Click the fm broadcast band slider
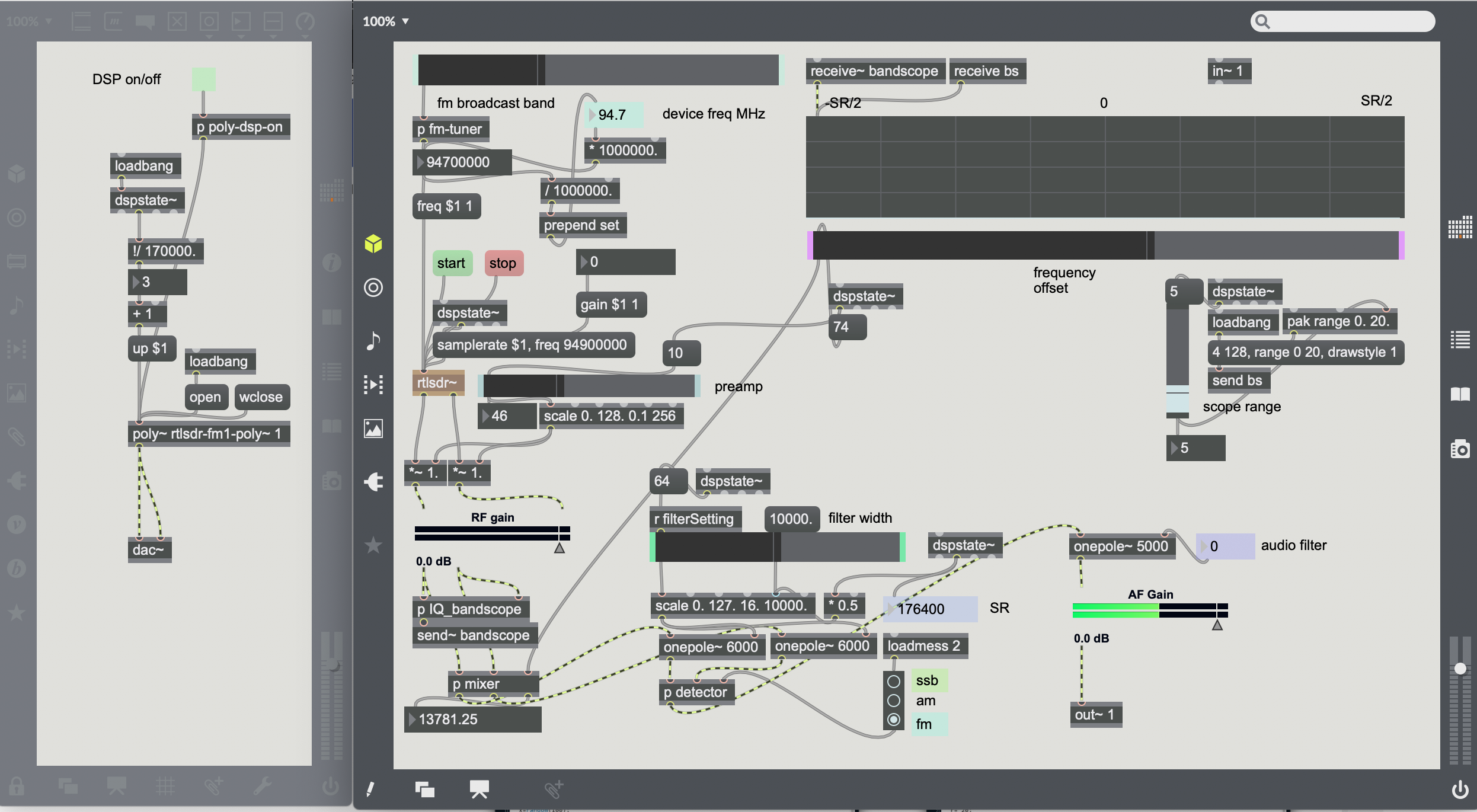Screen dimensions: 1477x812 coord(598,70)
